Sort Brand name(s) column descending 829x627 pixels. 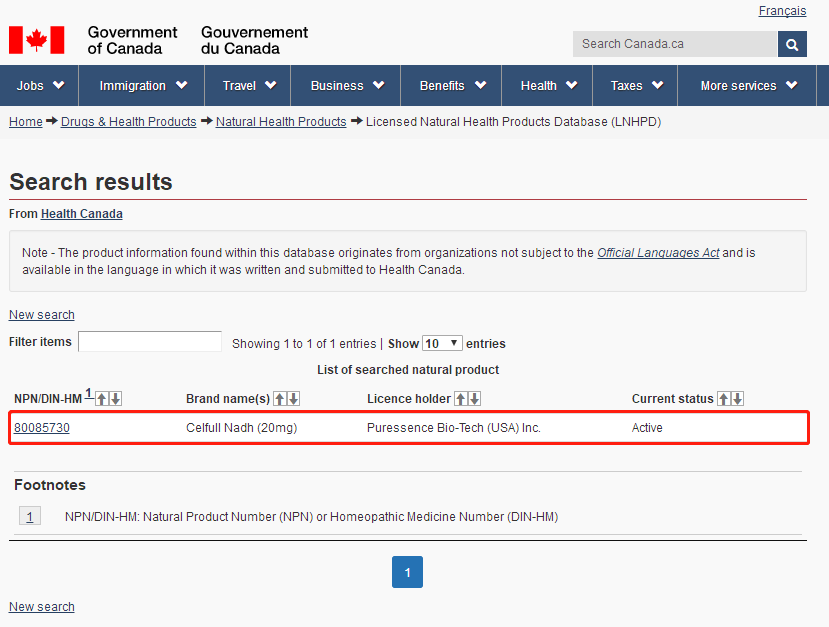click(x=294, y=399)
